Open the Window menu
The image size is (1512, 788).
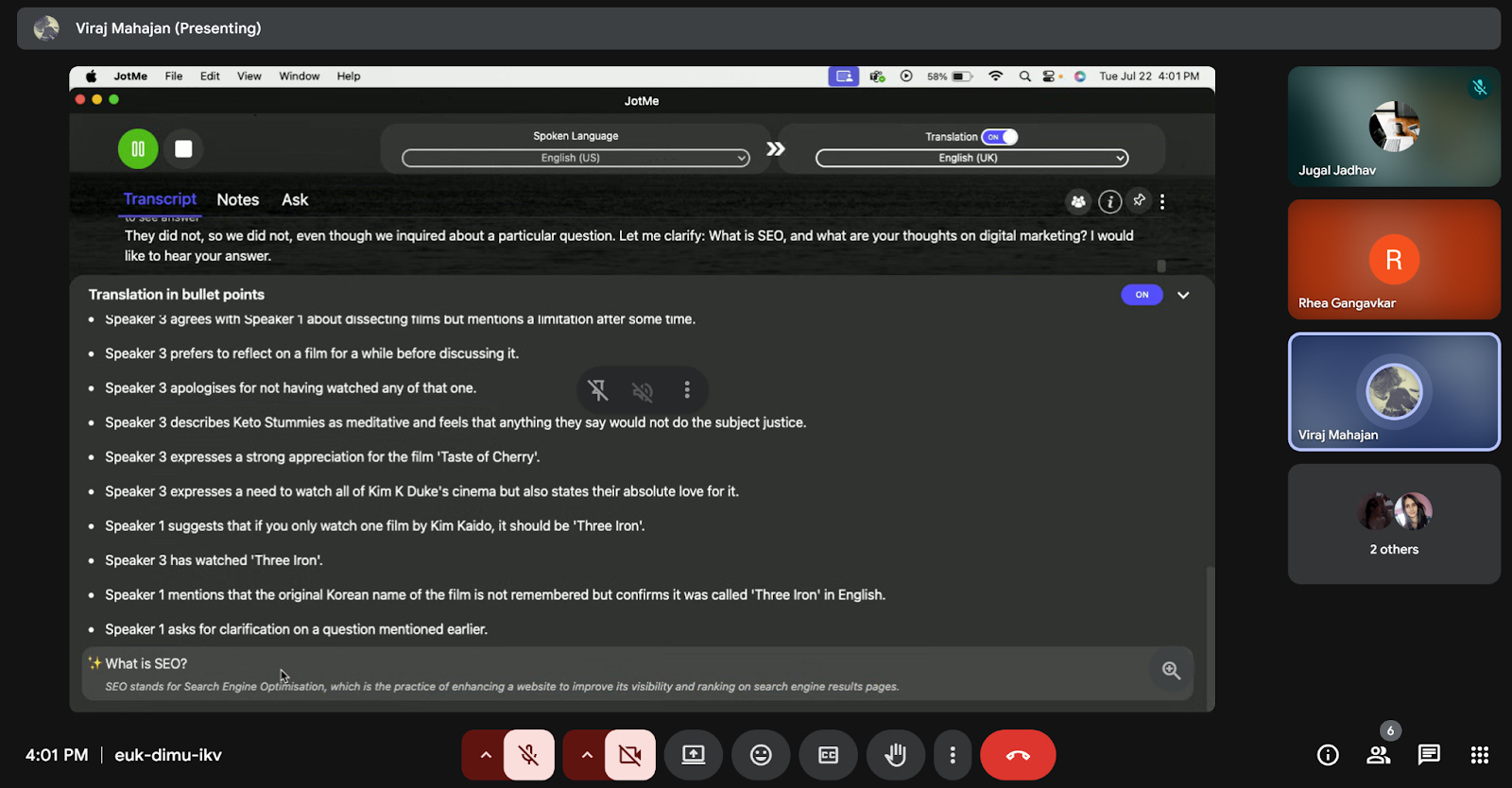coord(300,77)
